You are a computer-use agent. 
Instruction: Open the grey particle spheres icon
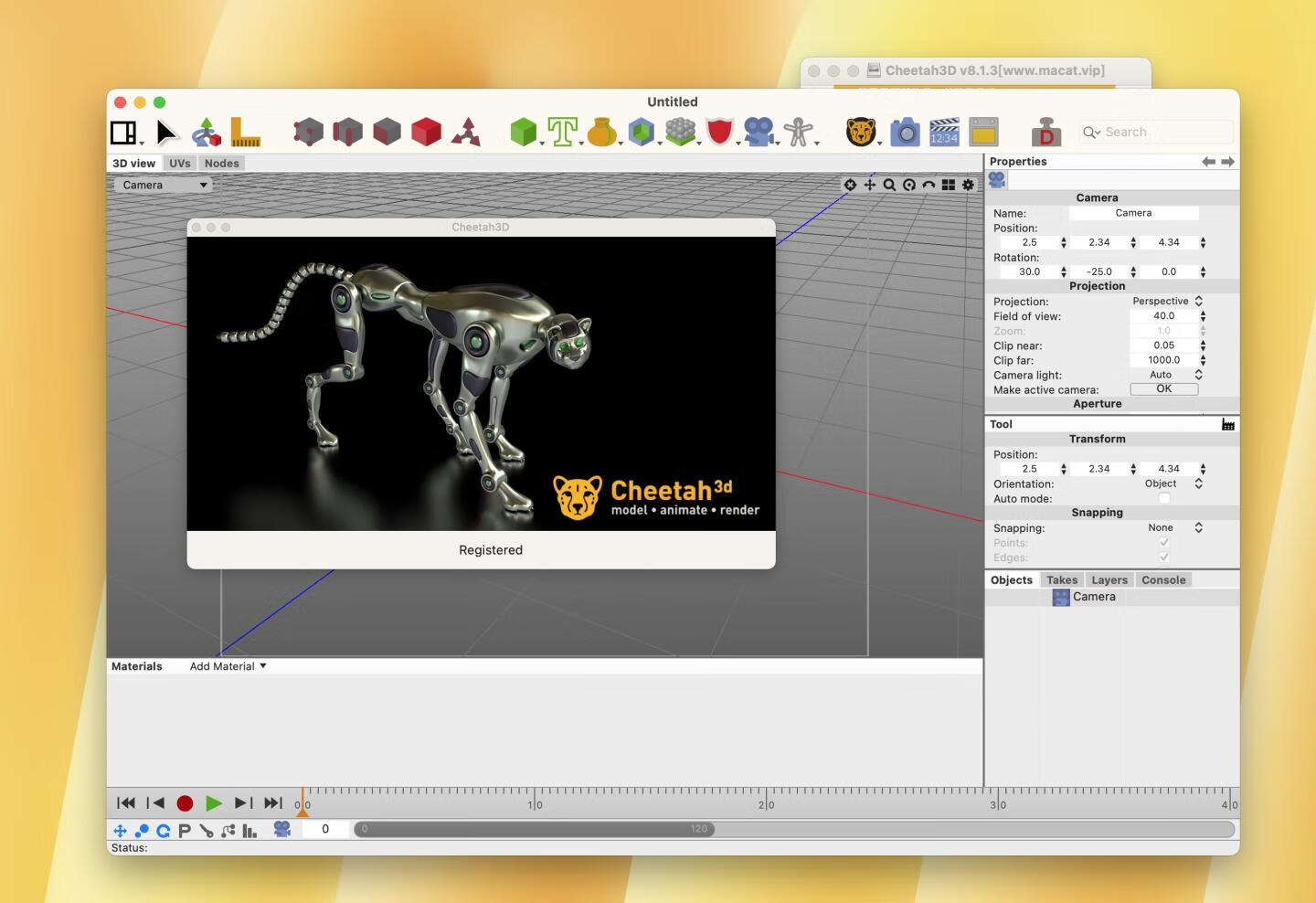(681, 133)
